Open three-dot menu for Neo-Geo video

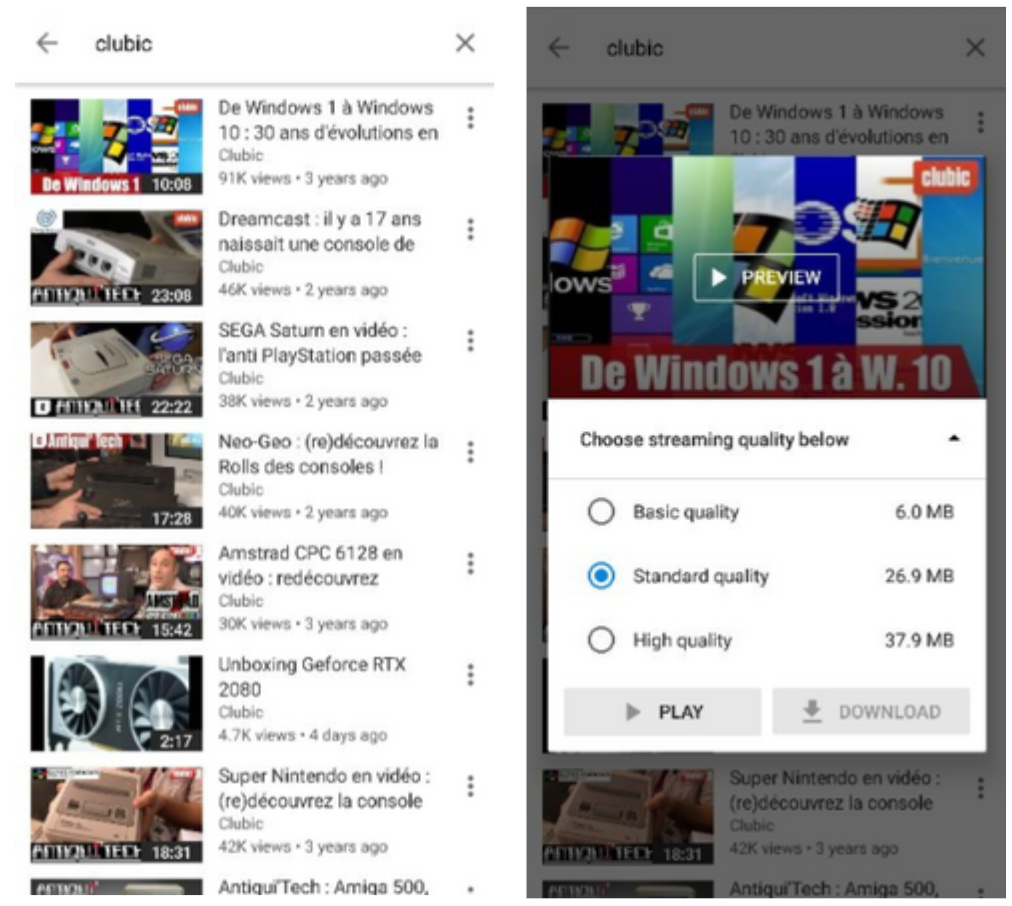470,452
